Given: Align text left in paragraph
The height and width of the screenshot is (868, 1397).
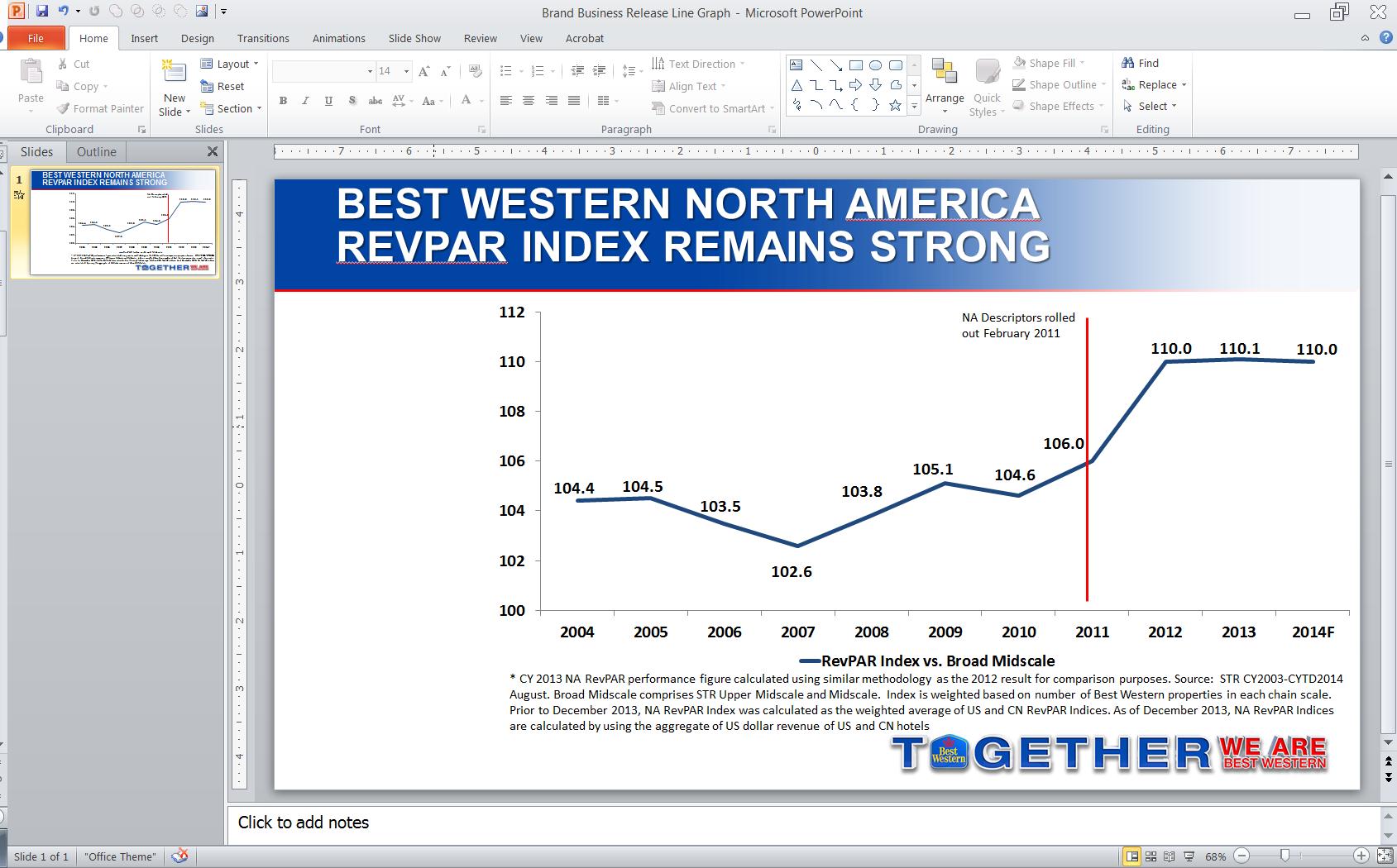Looking at the screenshot, I should tap(506, 101).
